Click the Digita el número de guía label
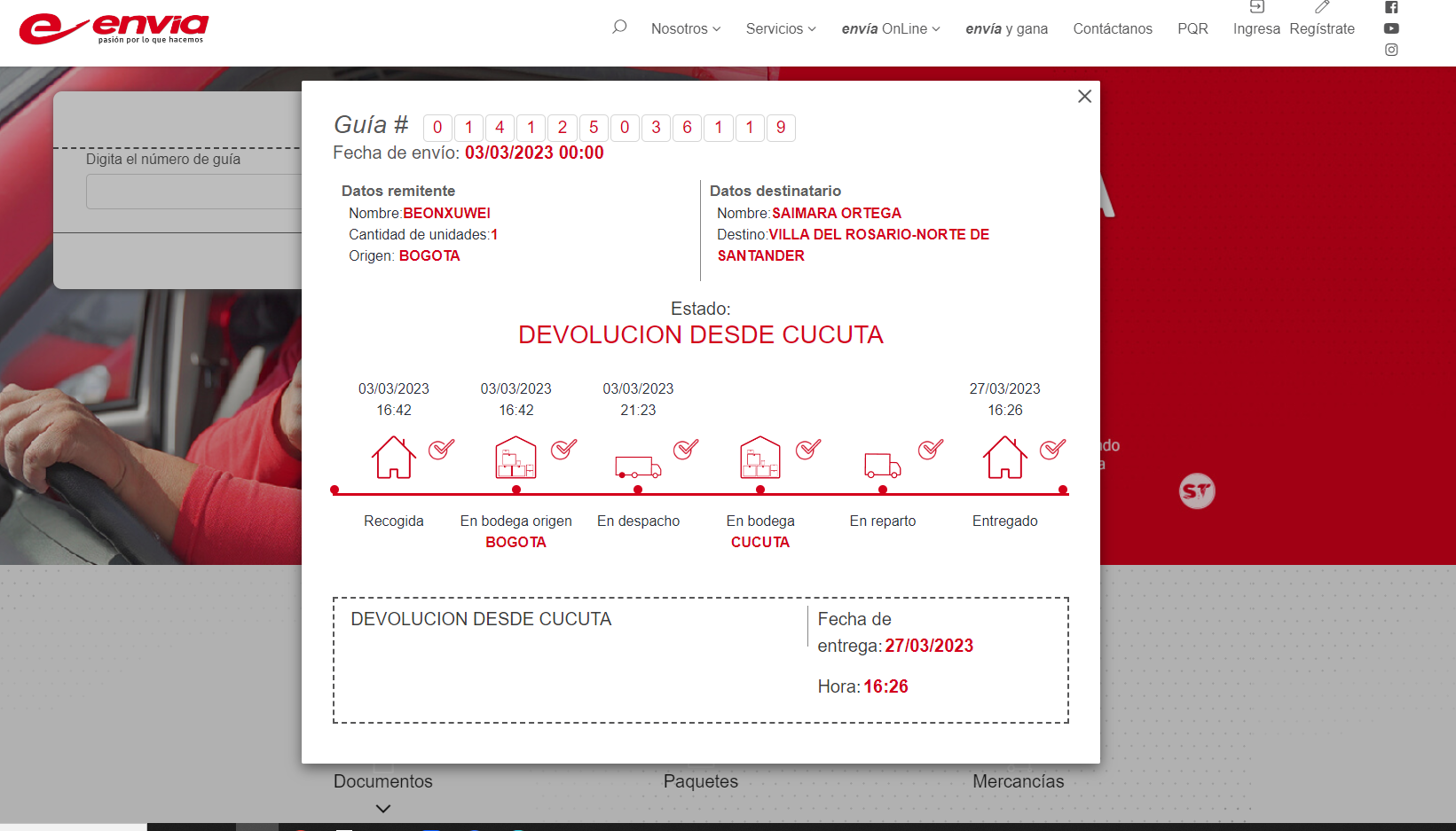 point(163,159)
